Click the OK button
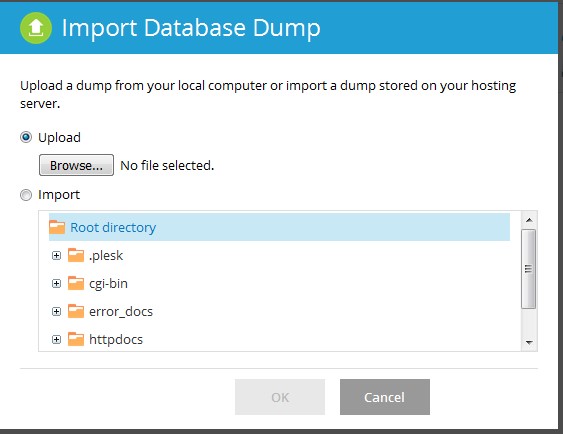This screenshot has height=434, width=563. 280,397
